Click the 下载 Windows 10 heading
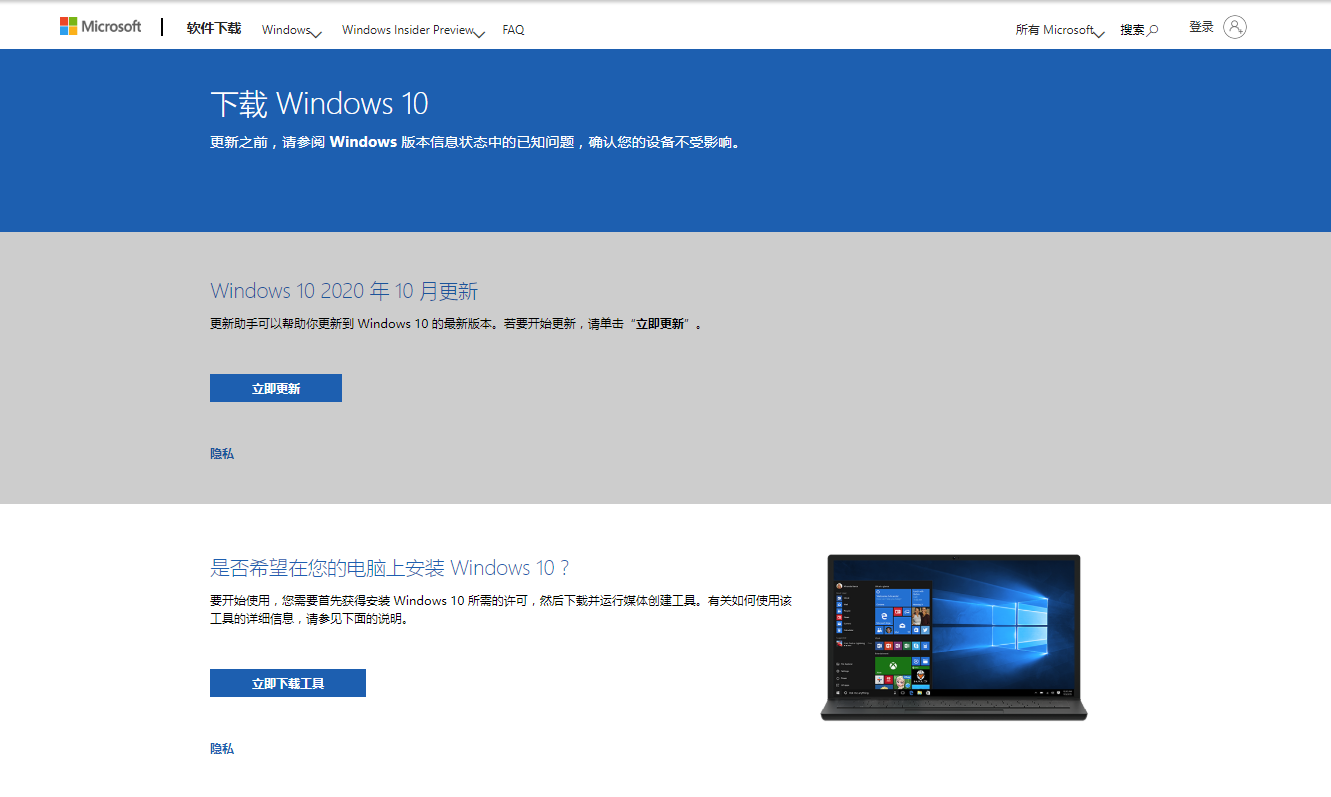1331x797 pixels. (319, 103)
